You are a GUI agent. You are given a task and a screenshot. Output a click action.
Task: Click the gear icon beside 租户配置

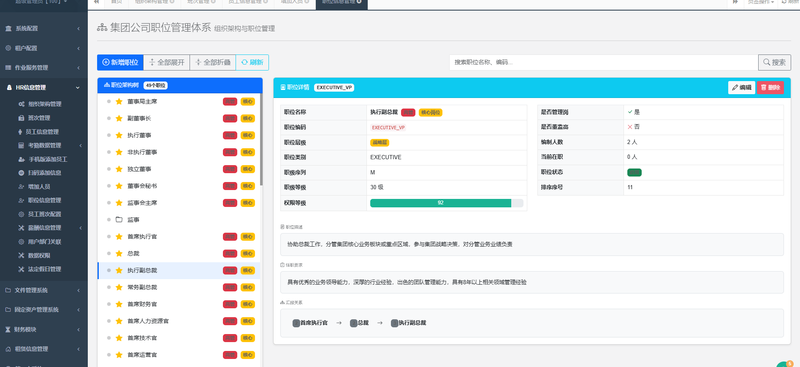coord(8,48)
